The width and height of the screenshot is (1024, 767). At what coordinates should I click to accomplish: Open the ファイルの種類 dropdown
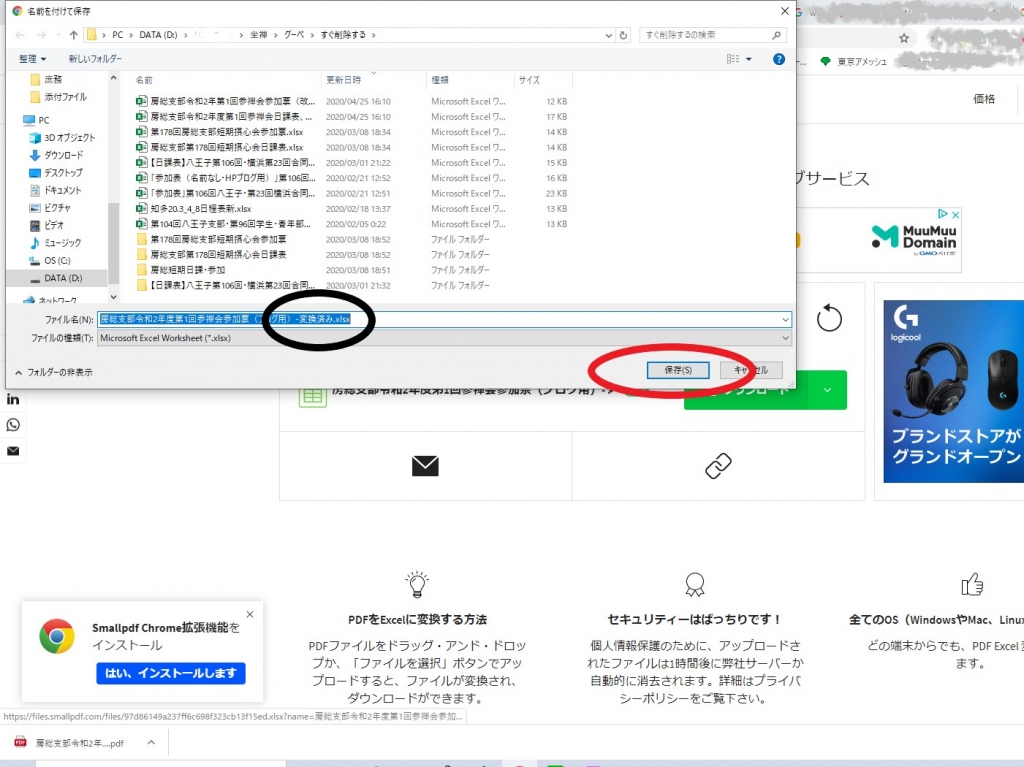tap(444, 338)
